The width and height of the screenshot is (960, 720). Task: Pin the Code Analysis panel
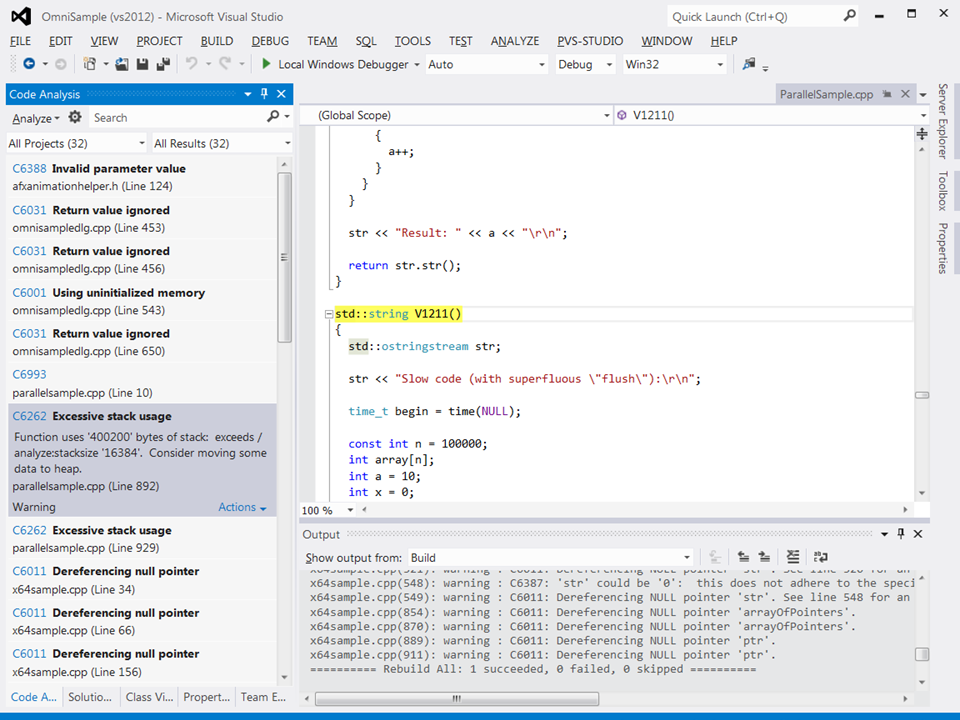click(x=264, y=94)
